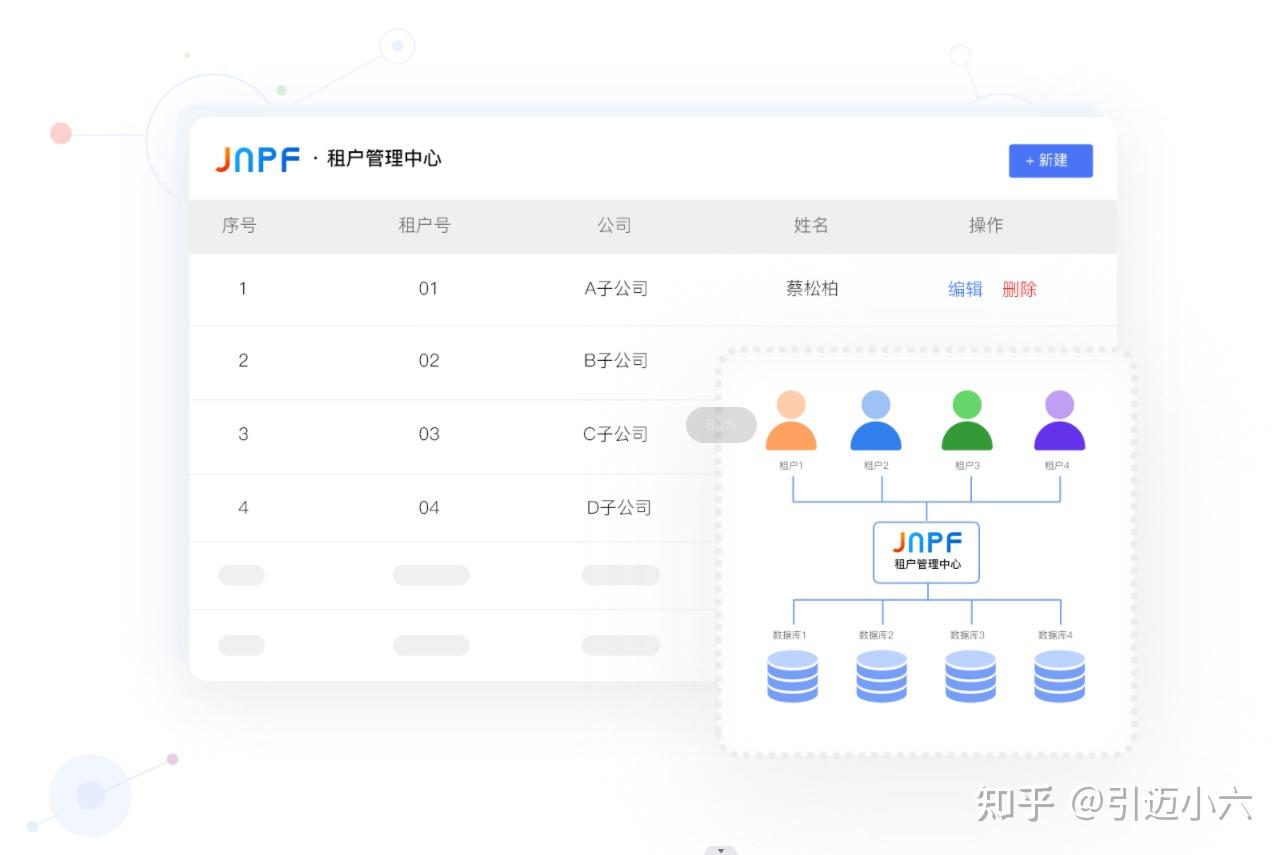Click the 数据库1 database icon
The height and width of the screenshot is (855, 1285).
tap(792, 677)
